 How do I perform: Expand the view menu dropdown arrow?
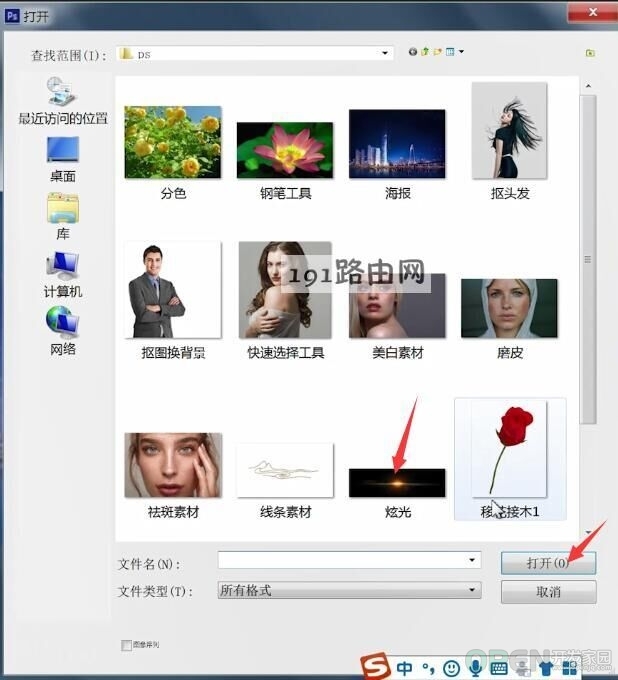click(461, 52)
